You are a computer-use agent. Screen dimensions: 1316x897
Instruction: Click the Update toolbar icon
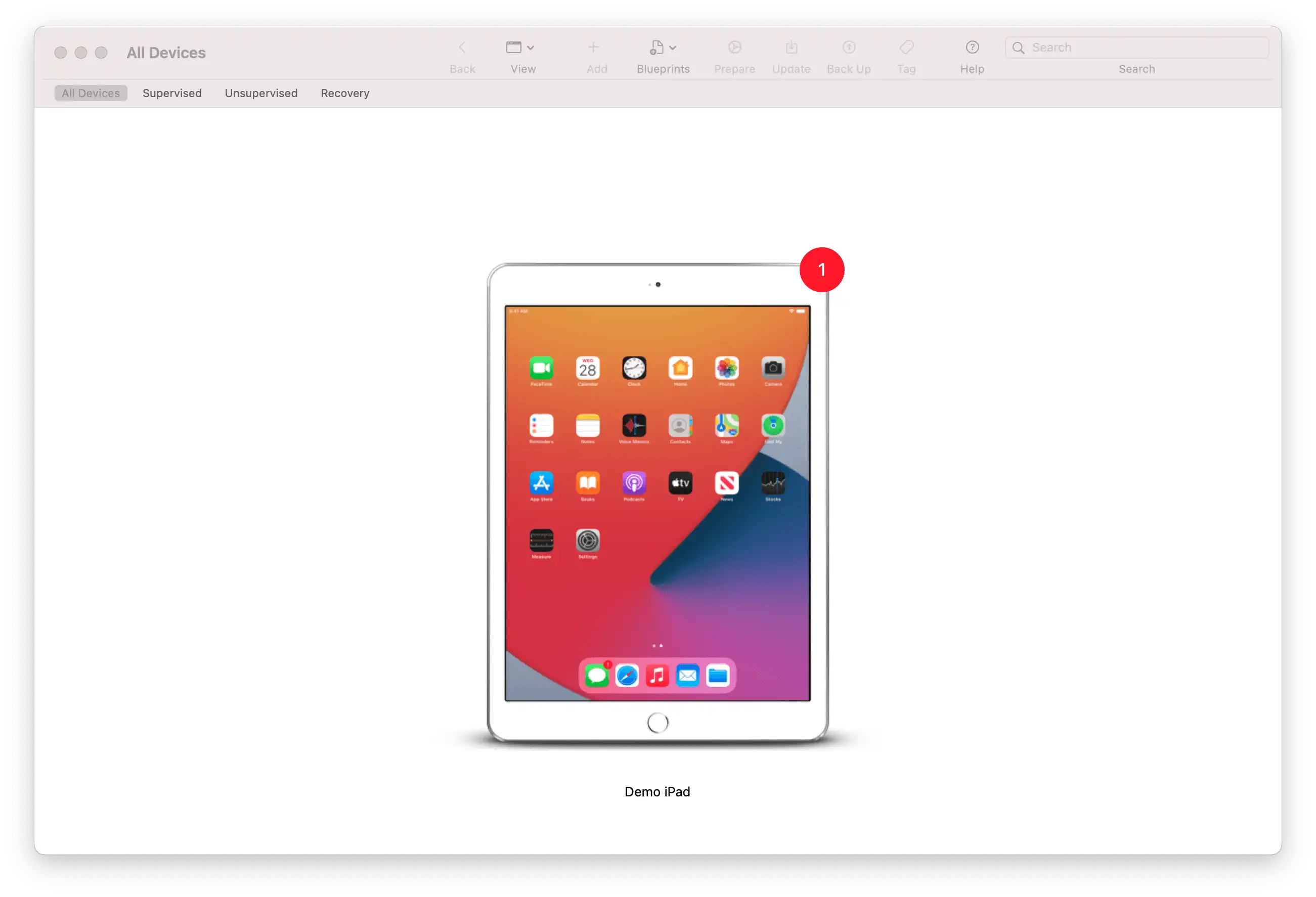point(791,47)
